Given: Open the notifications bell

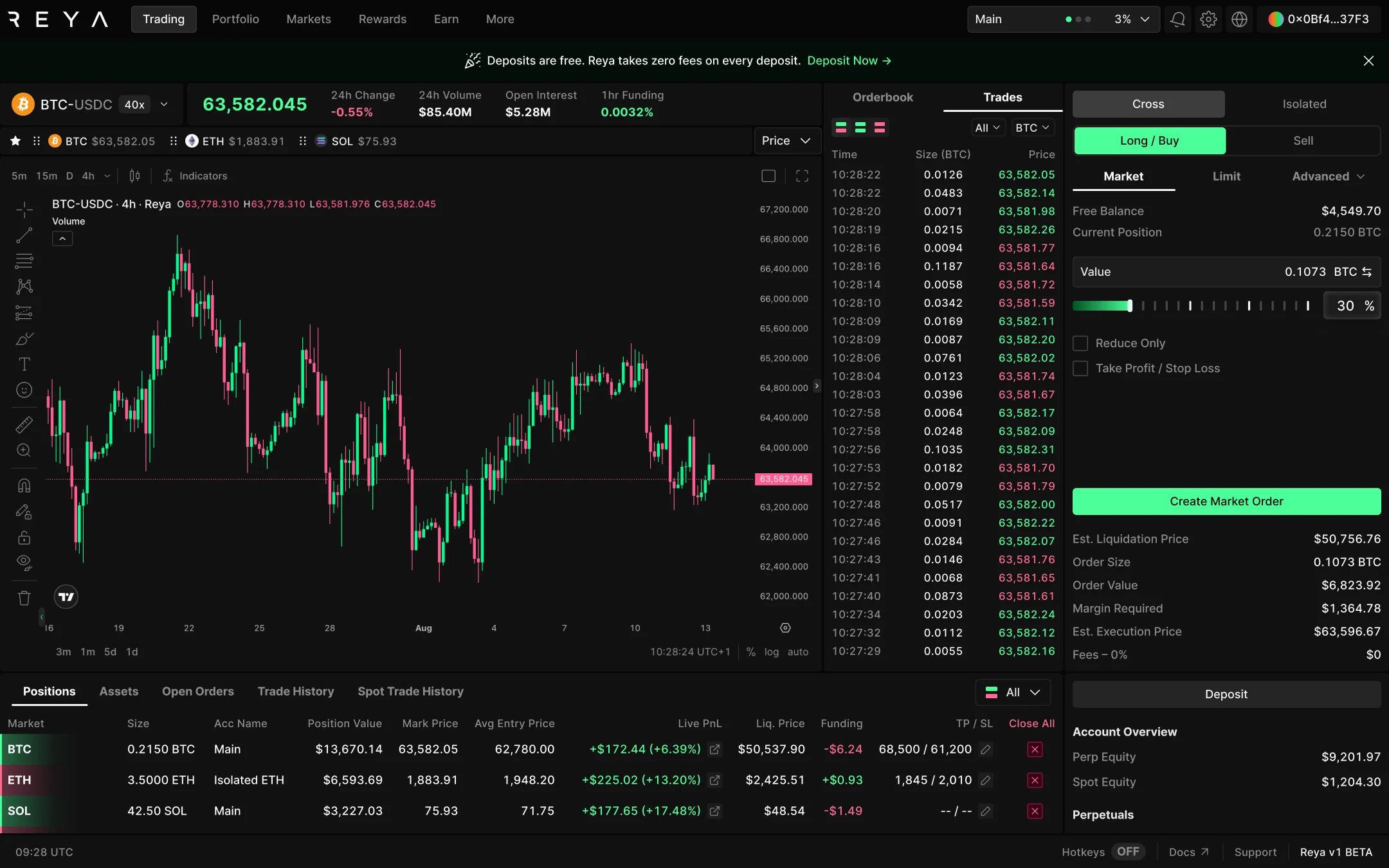Looking at the screenshot, I should point(1177,19).
